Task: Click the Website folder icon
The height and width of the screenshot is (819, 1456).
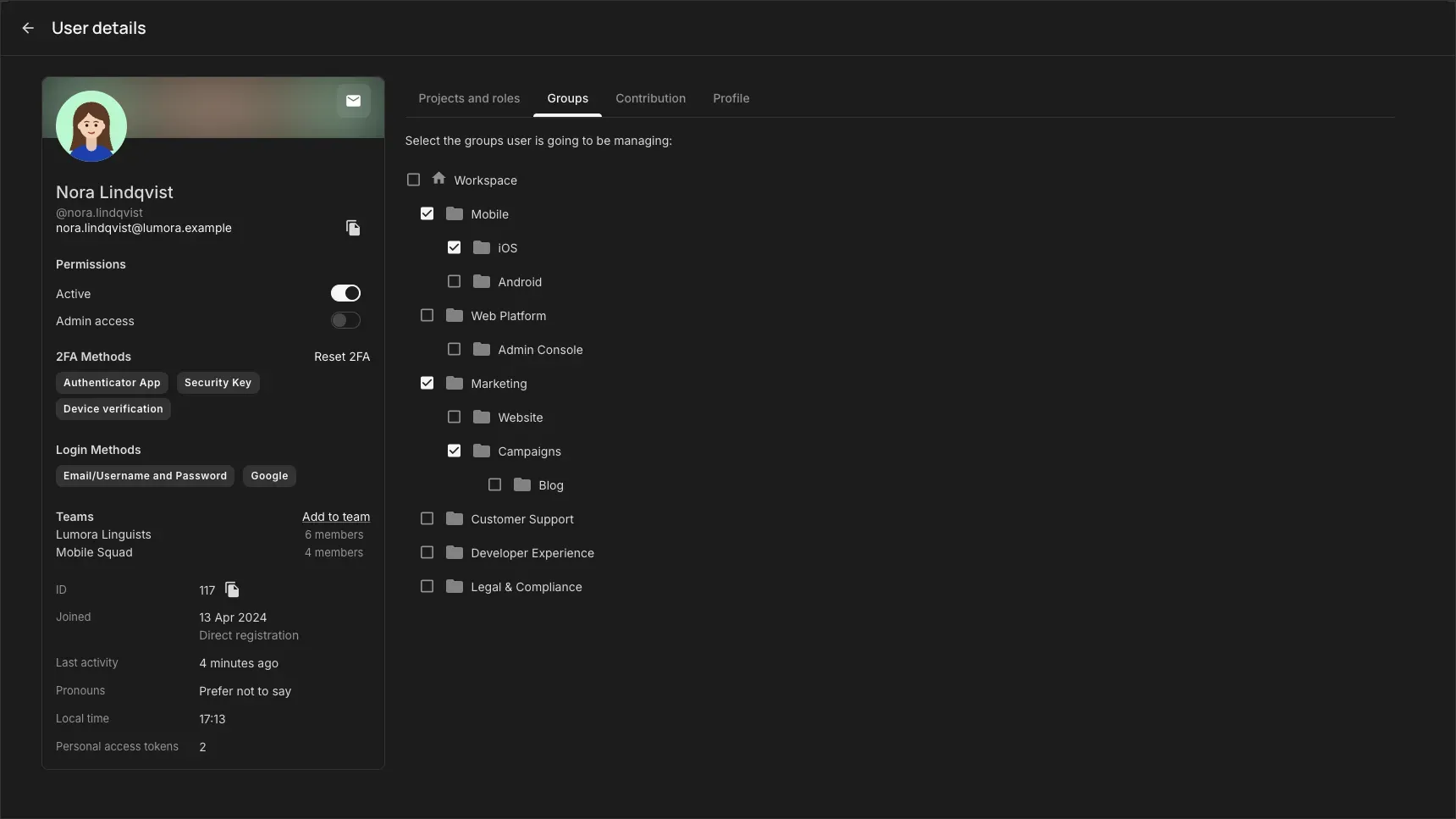Action: point(482,417)
